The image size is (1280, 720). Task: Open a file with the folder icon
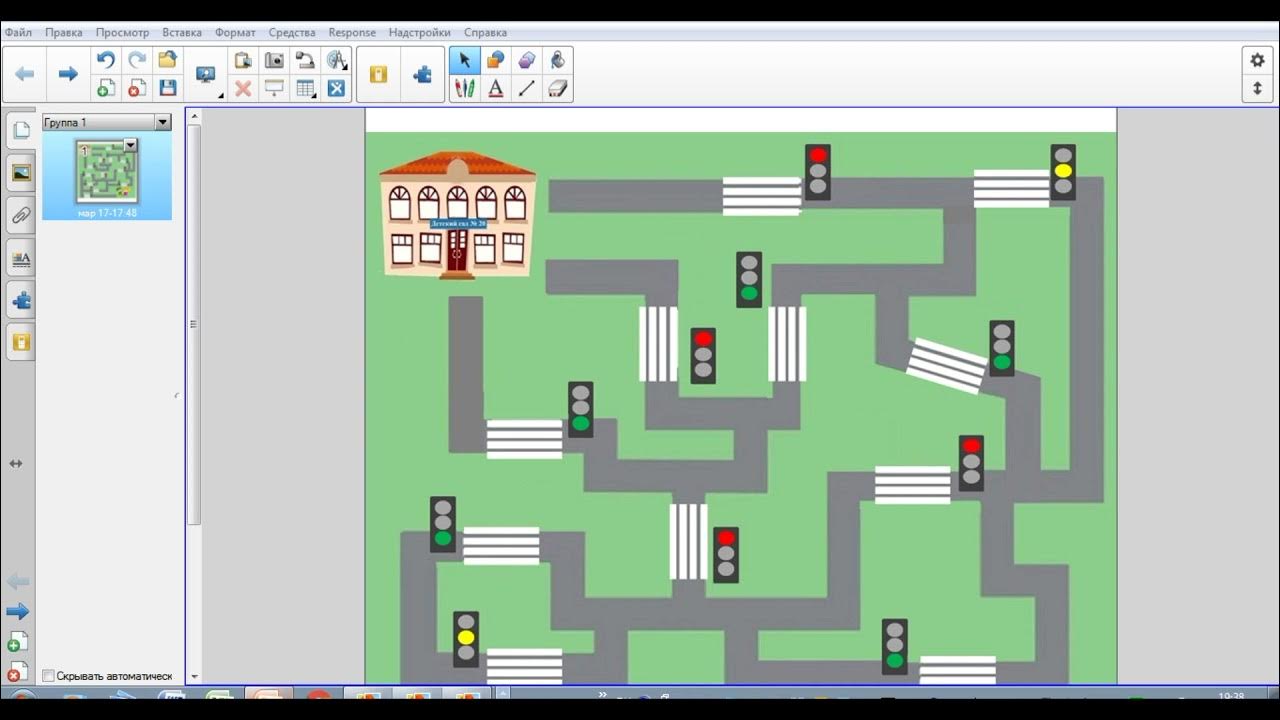pyautogui.click(x=168, y=60)
